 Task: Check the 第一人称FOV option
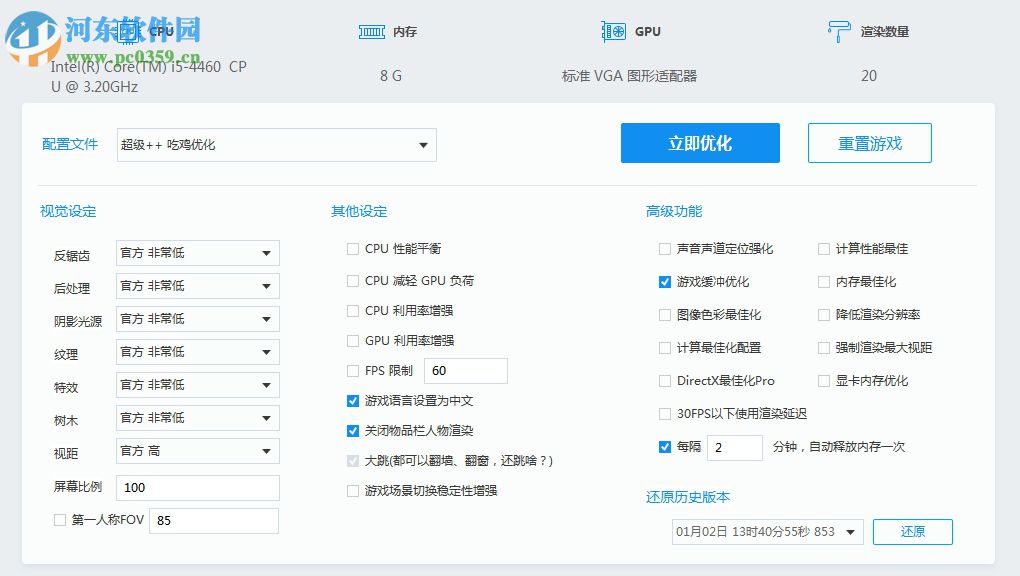tap(59, 520)
